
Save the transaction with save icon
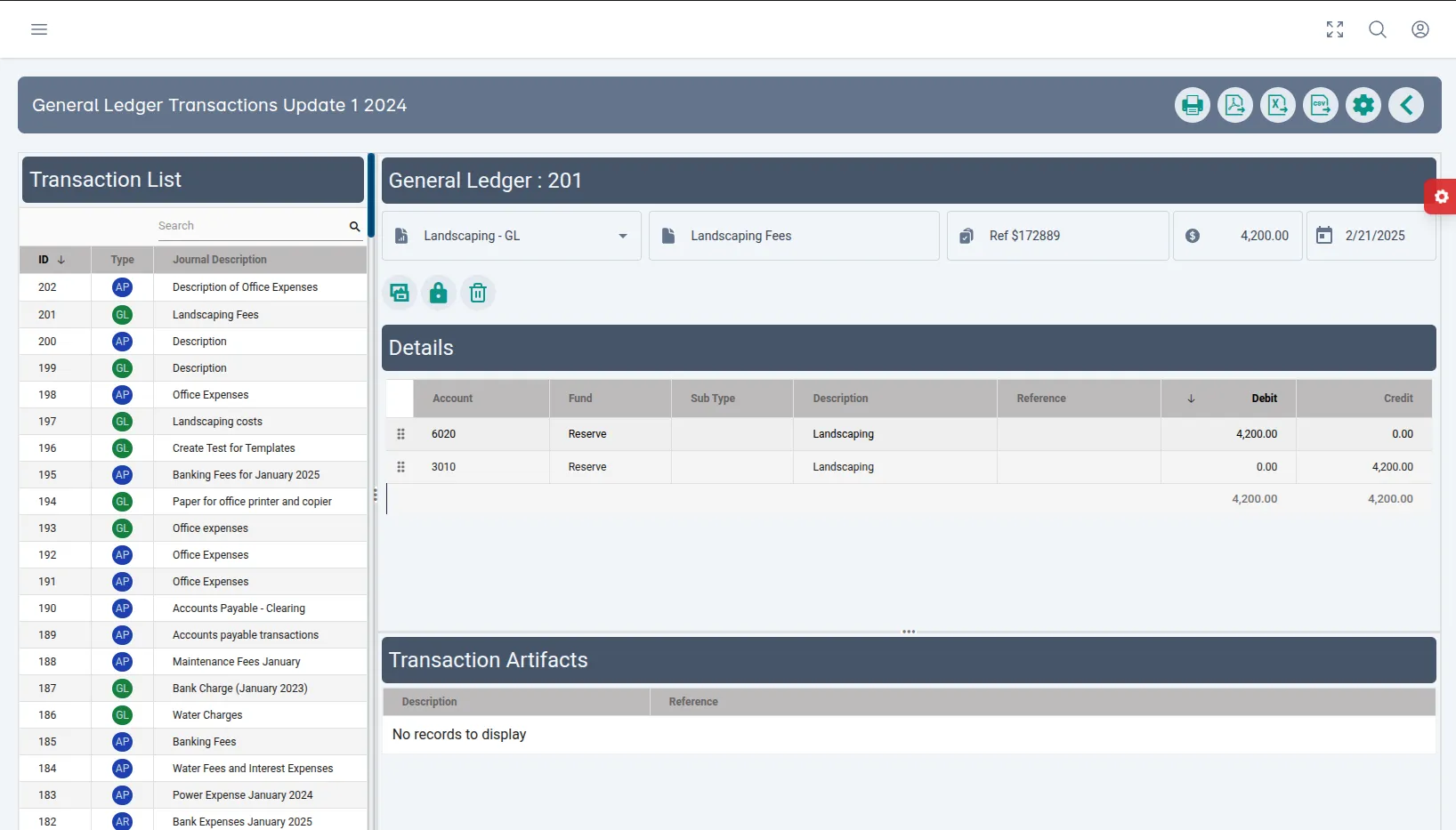point(400,293)
